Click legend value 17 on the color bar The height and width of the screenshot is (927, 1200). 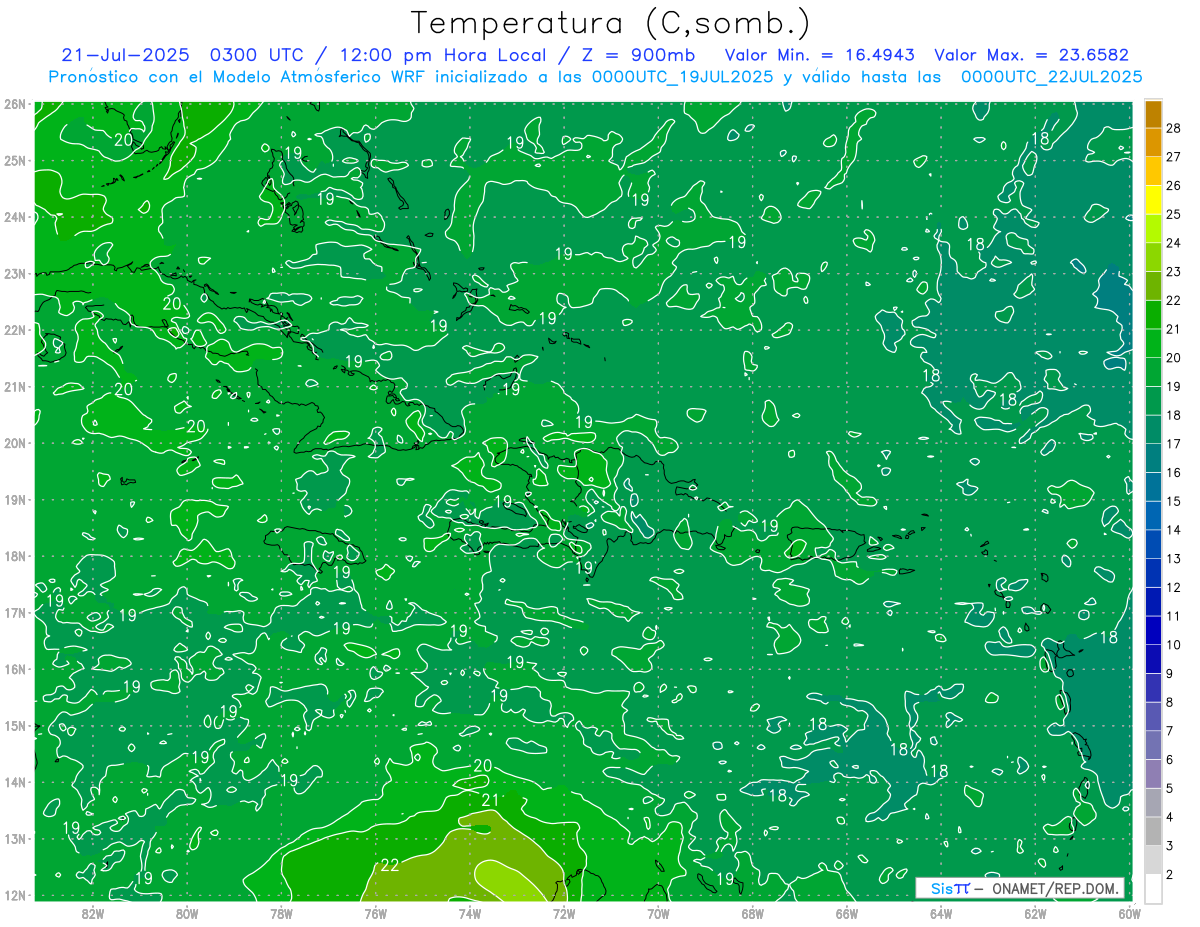[1173, 443]
